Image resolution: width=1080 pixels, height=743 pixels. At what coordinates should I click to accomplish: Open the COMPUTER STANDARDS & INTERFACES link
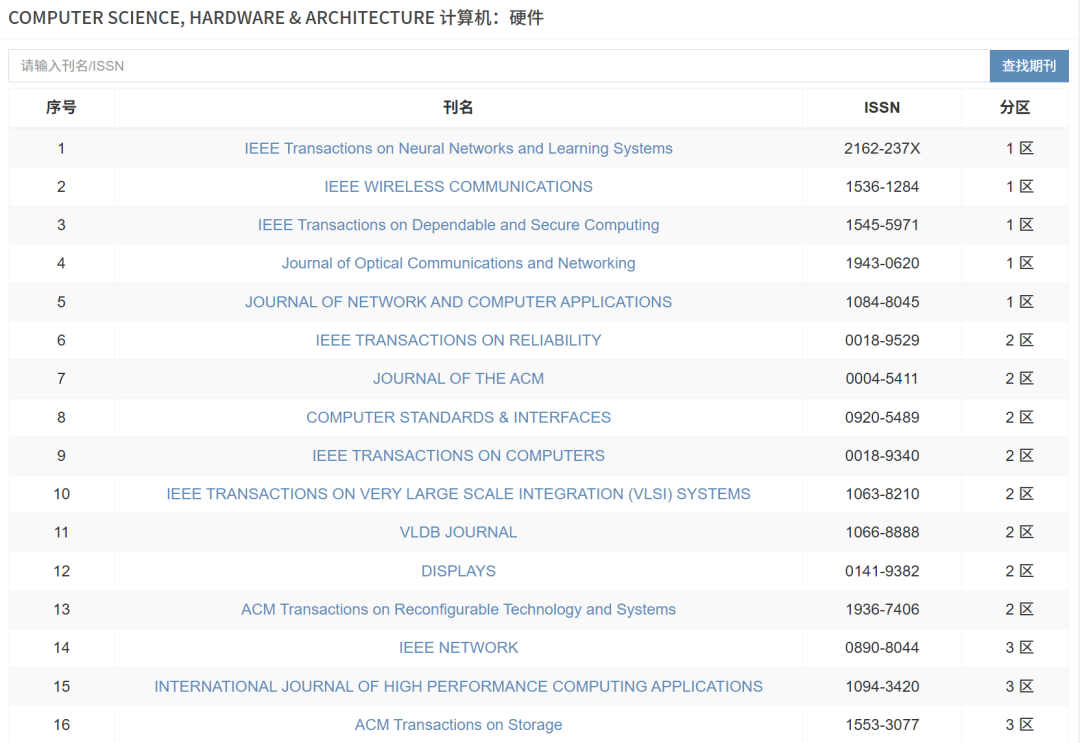458,417
